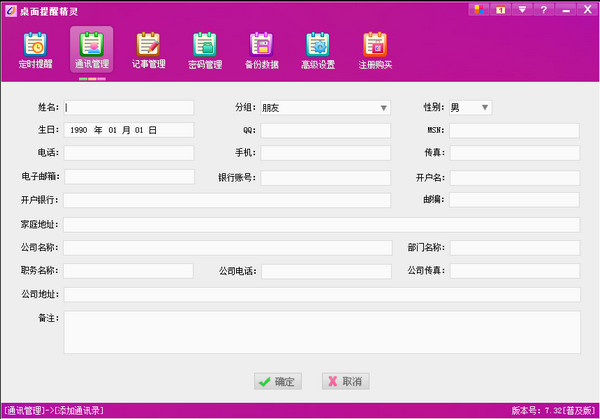Open the 记事管理 notes module
This screenshot has width=600, height=419.
pos(148,50)
